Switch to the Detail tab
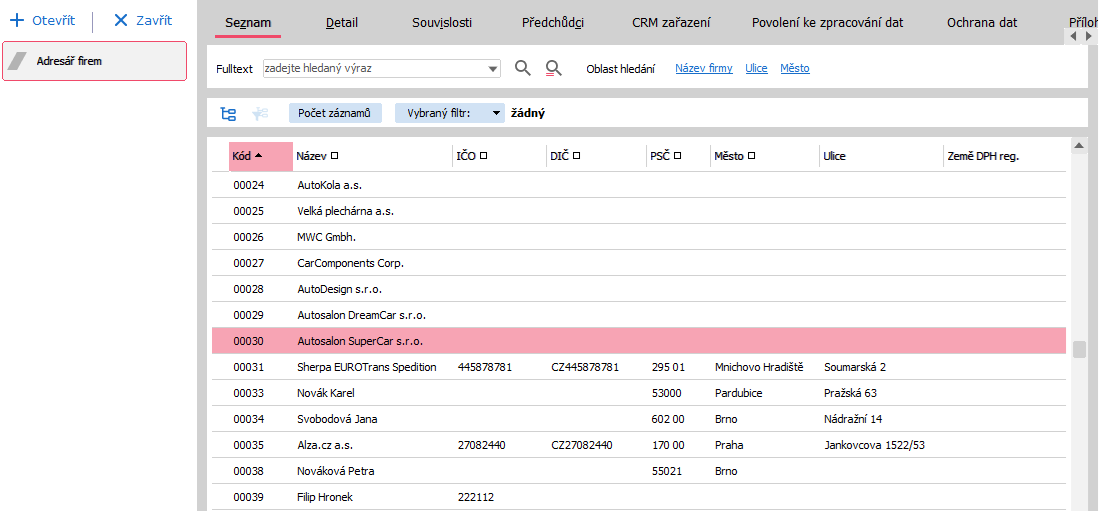Screen dimensions: 1099x511 click(x=341, y=22)
